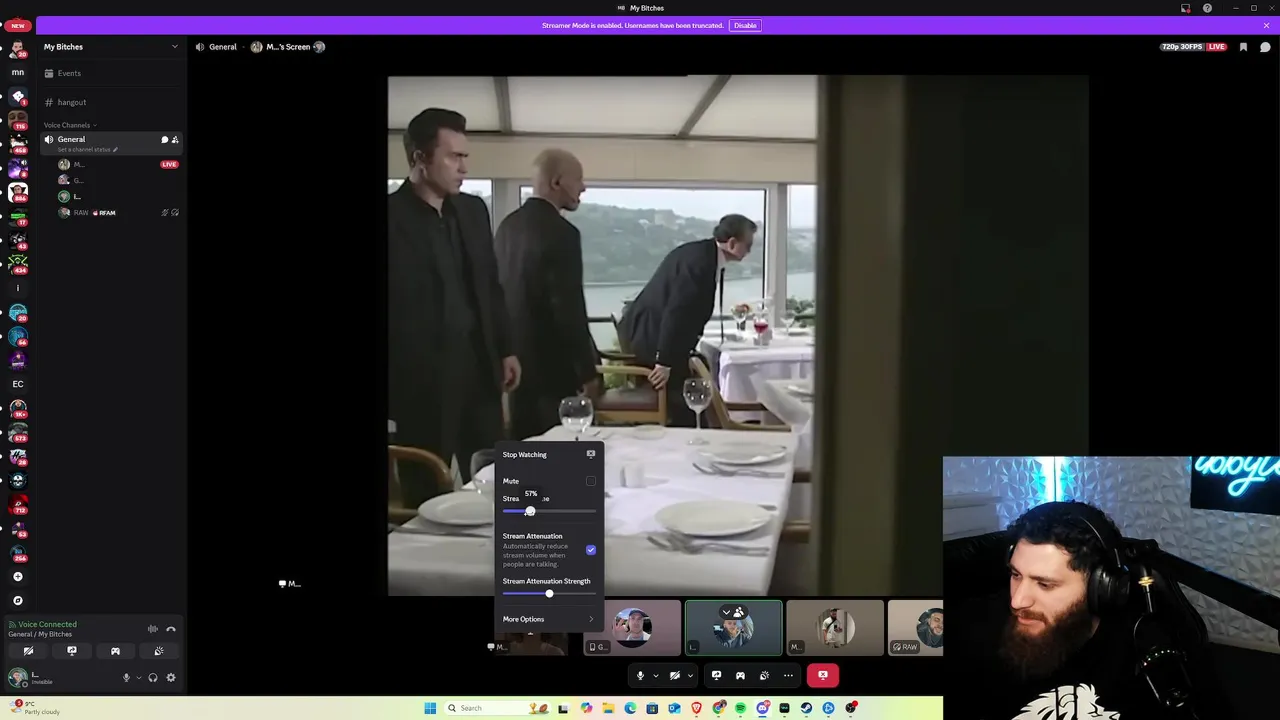Open the My Bitches server dropdown

[x=111, y=47]
